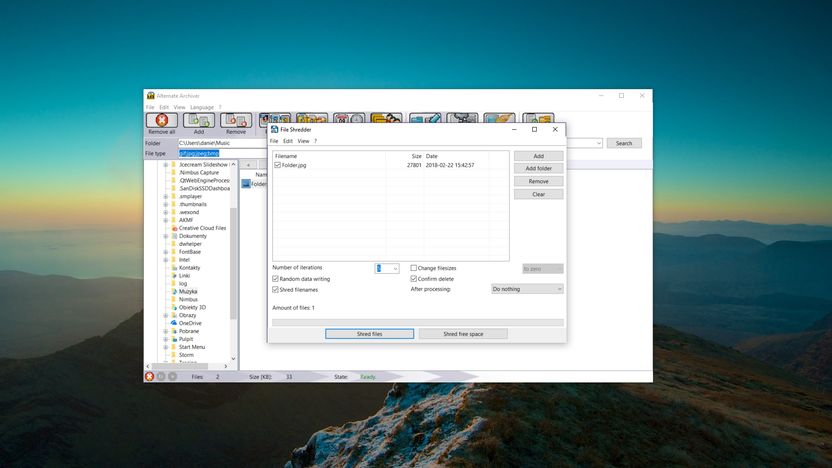Viewport: 832px width, 468px height.
Task: Click the Folder image file icon in archiver list
Action: tap(246, 184)
